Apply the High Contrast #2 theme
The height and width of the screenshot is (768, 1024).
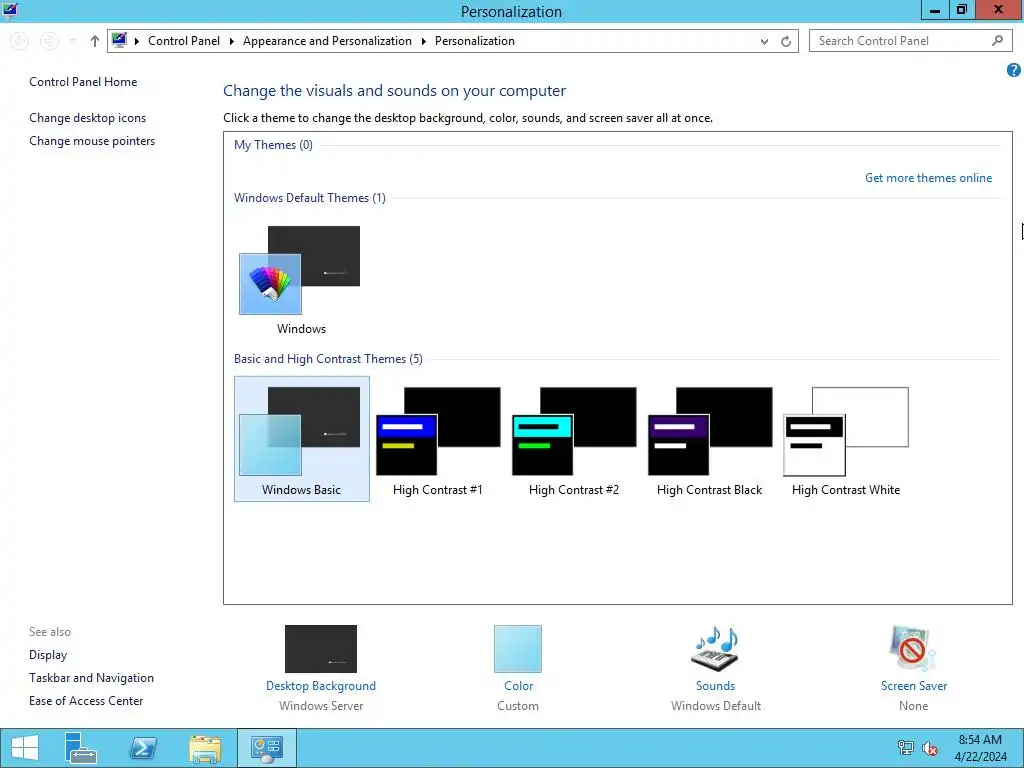[573, 439]
